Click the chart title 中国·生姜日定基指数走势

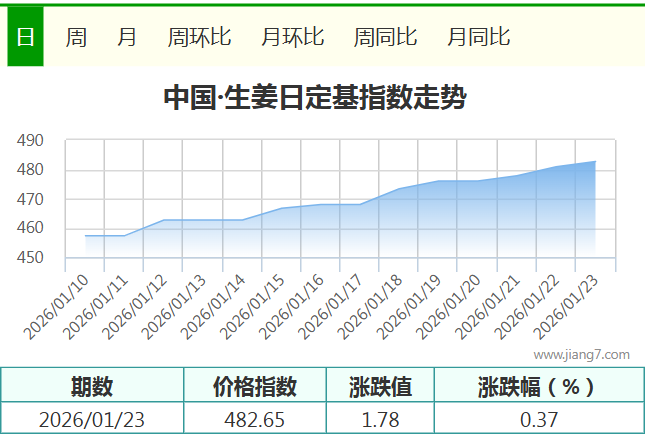[314, 98]
